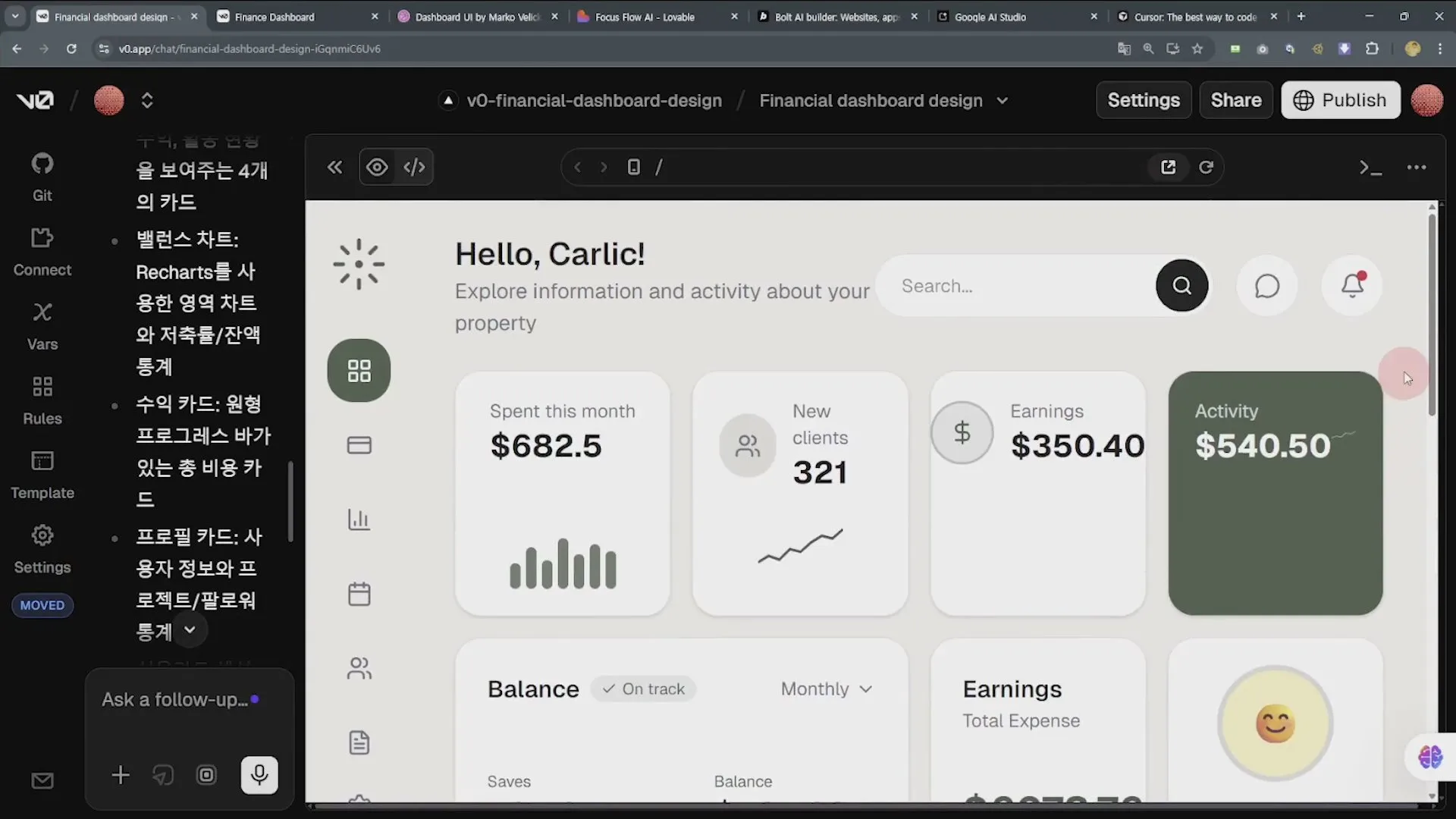
Task: Open the bar chart analytics nav item
Action: pyautogui.click(x=359, y=519)
